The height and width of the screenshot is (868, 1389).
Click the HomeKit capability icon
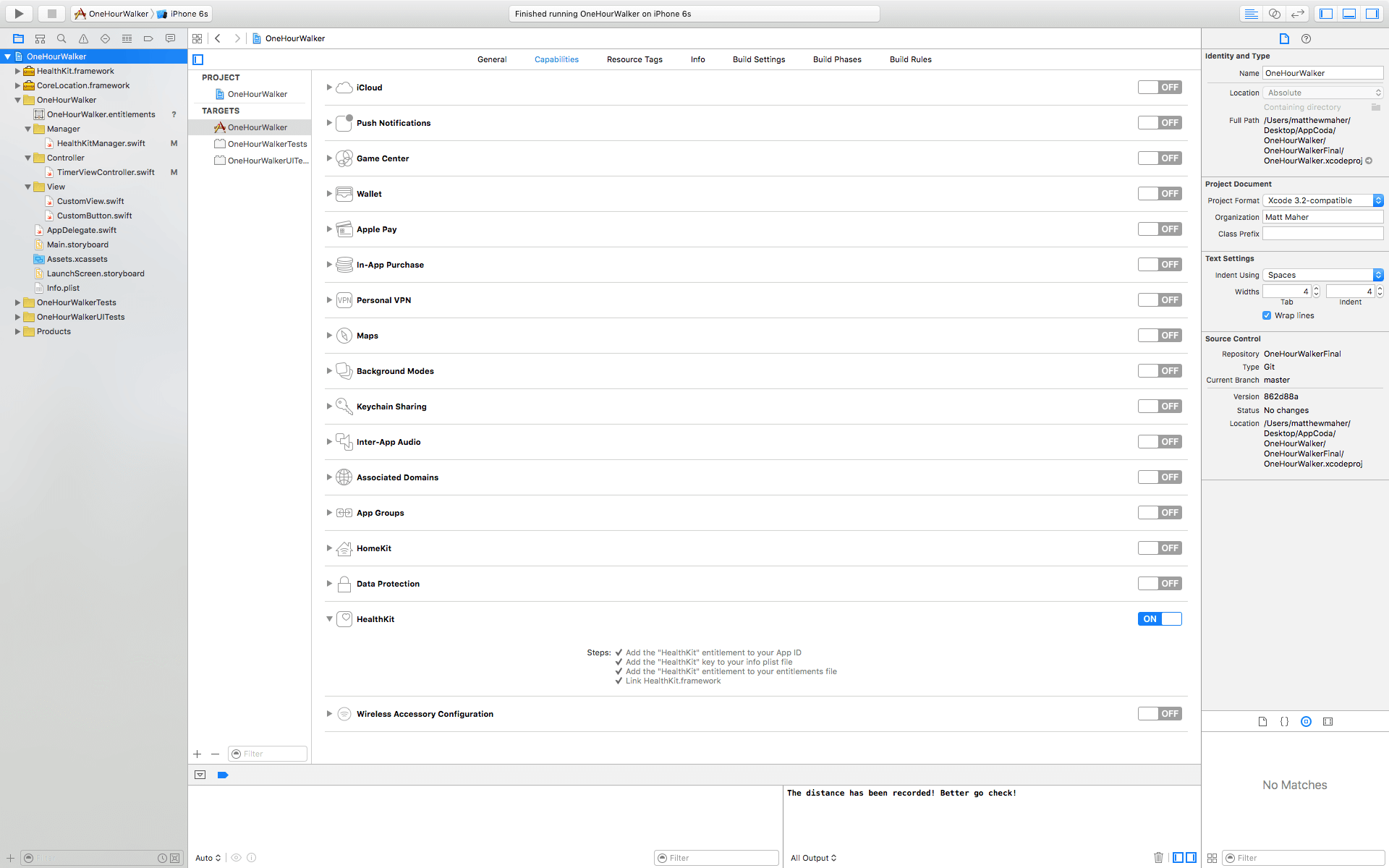(x=344, y=548)
